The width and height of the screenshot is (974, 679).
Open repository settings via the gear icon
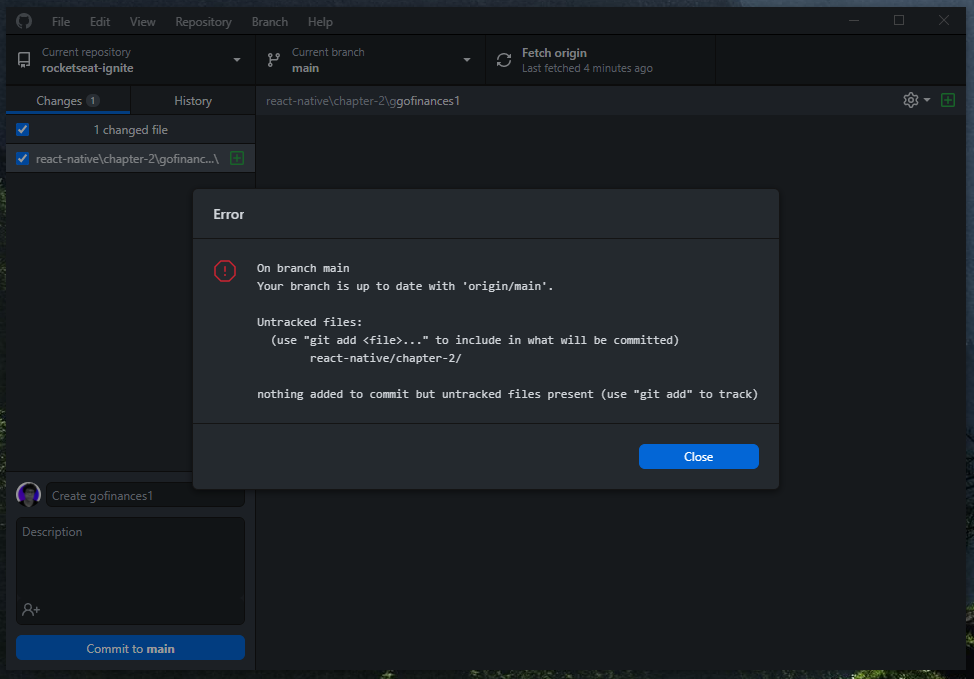tap(909, 100)
